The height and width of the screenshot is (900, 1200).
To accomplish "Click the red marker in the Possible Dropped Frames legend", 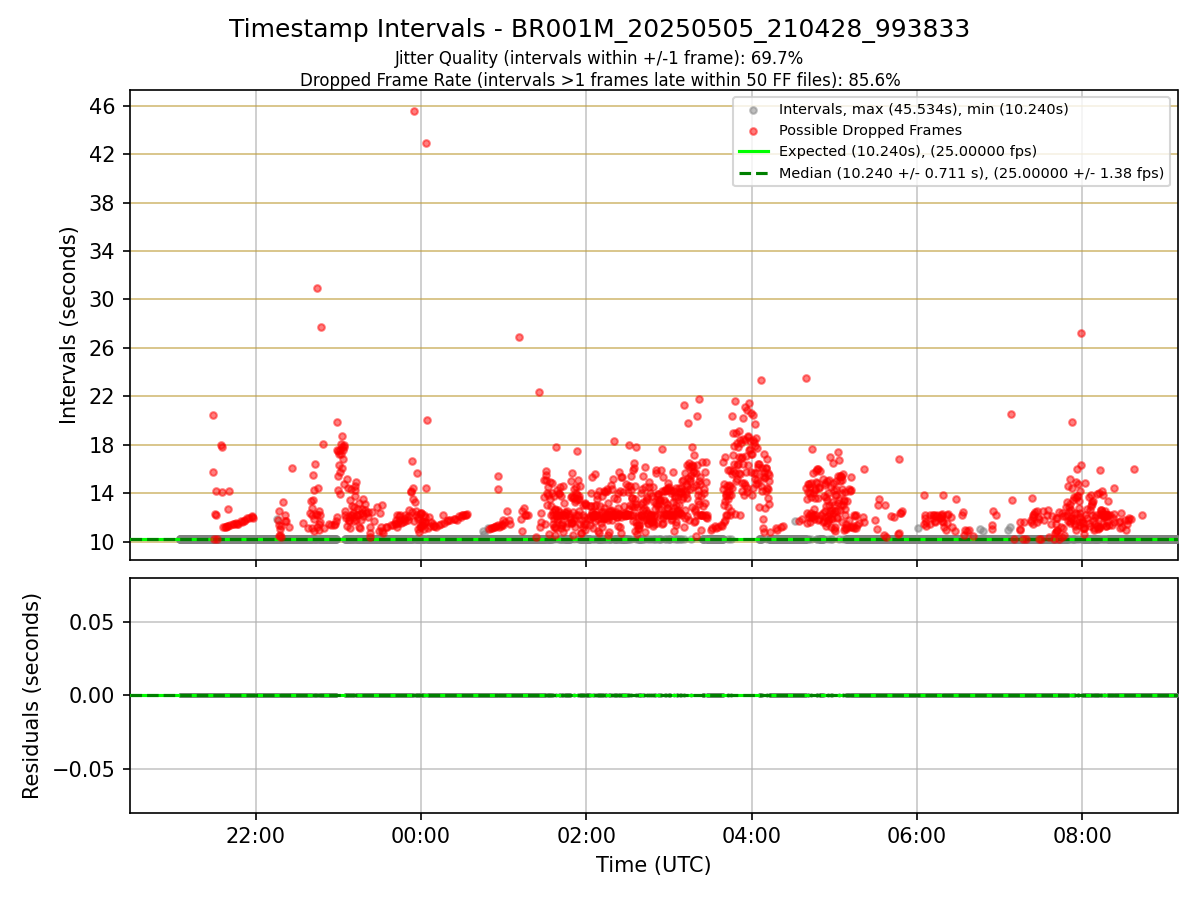I will coord(754,130).
